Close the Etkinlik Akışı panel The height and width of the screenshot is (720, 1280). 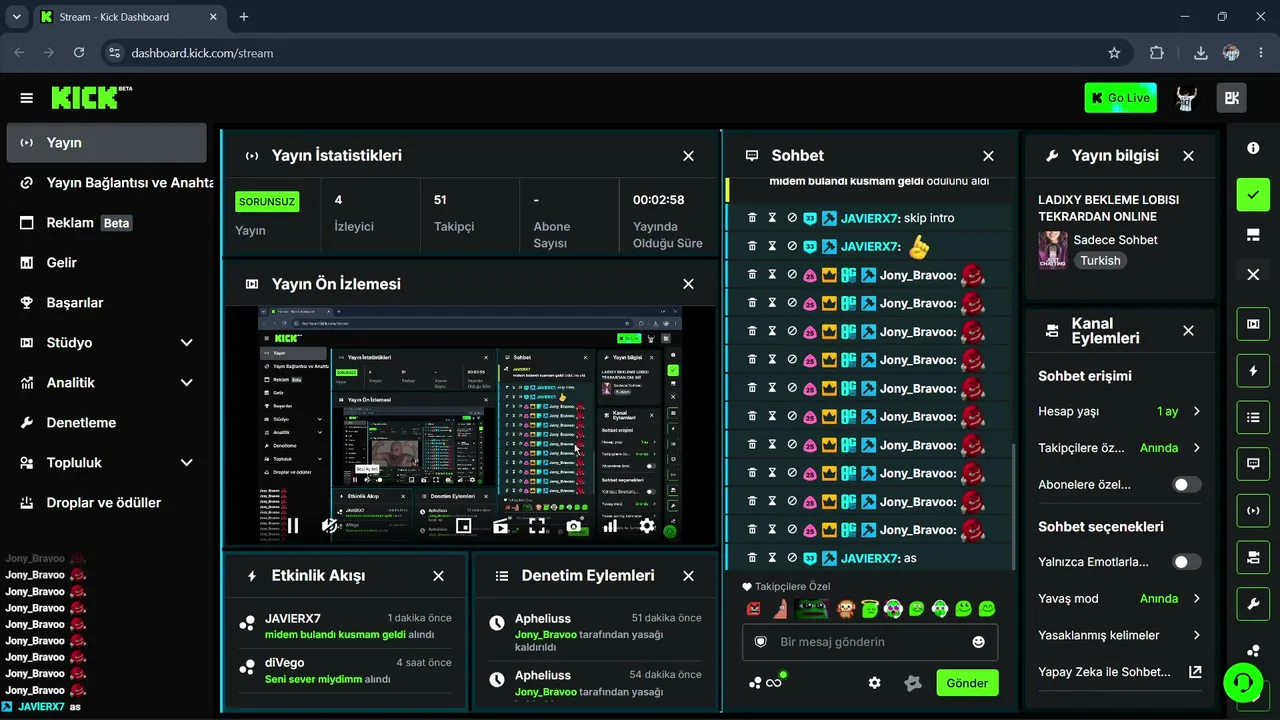tap(438, 576)
